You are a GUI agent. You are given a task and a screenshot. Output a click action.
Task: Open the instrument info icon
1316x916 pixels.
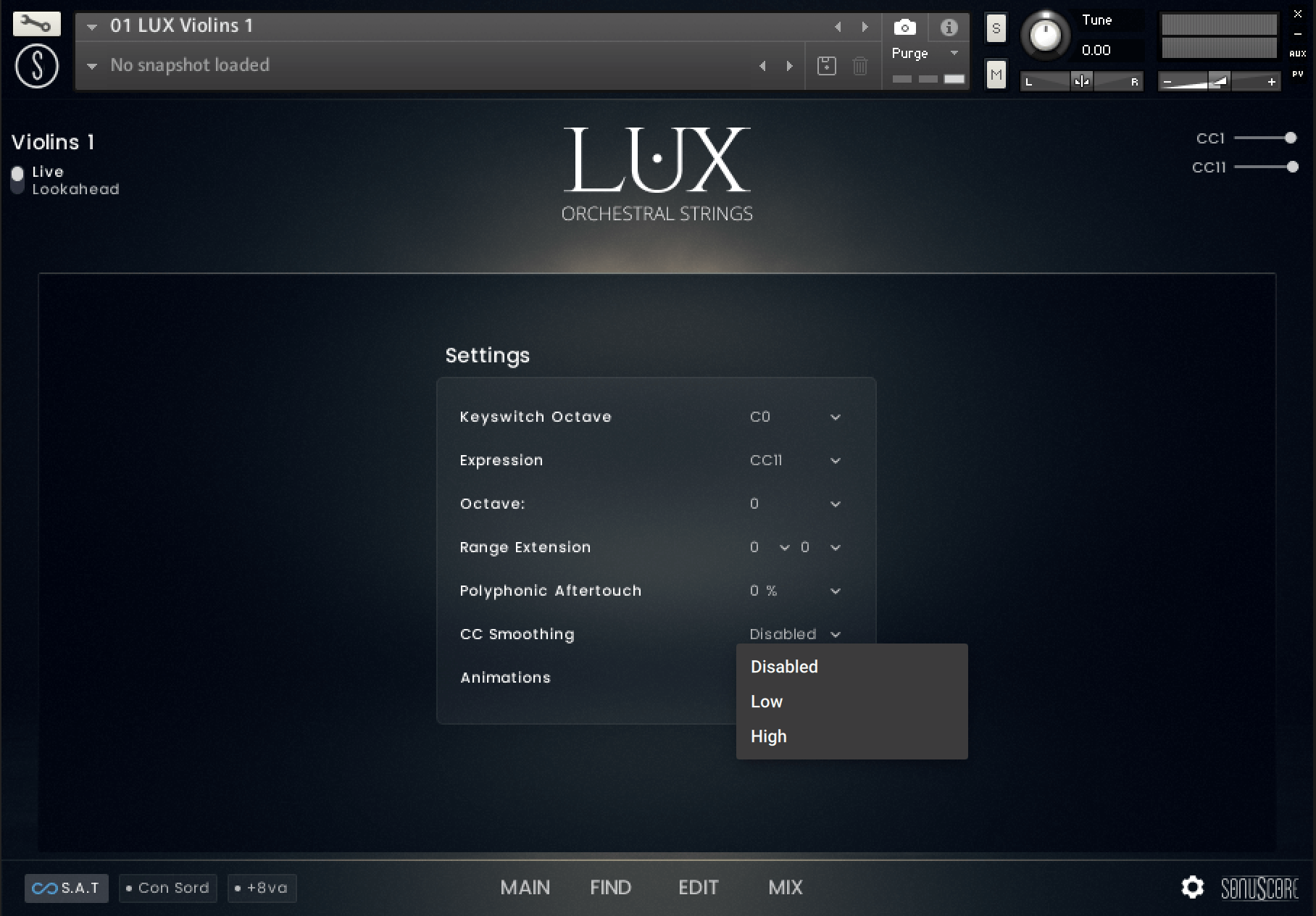(x=949, y=28)
